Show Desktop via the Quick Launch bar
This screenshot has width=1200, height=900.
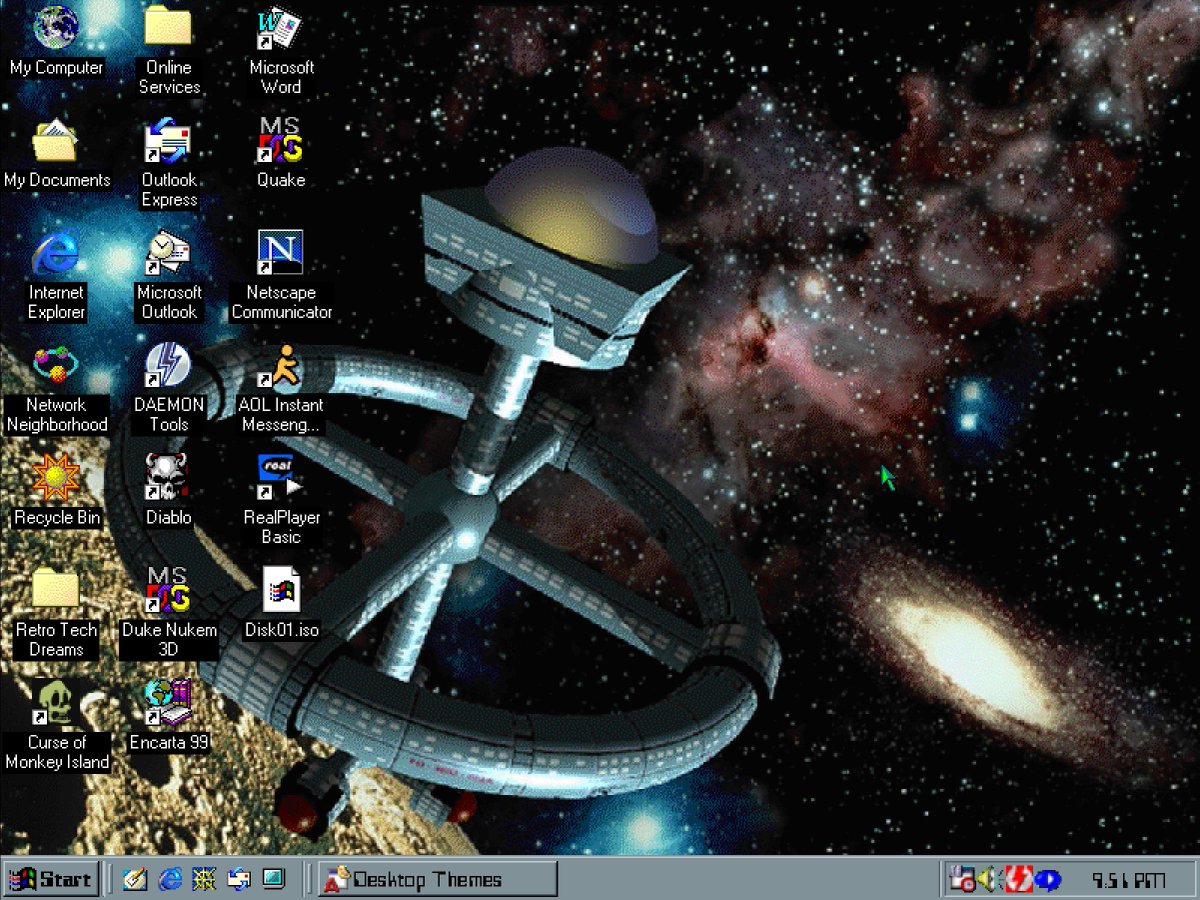click(x=272, y=879)
